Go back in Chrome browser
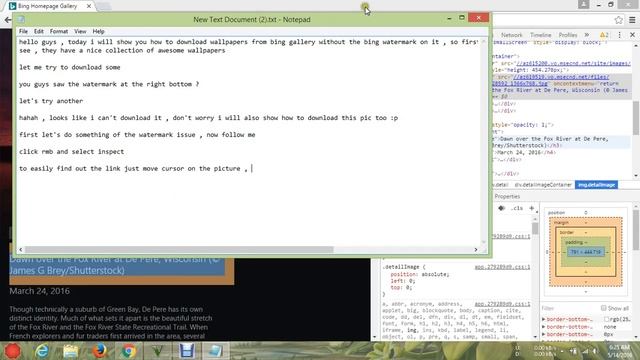Viewport: 640px width, 360px height. (7, 20)
